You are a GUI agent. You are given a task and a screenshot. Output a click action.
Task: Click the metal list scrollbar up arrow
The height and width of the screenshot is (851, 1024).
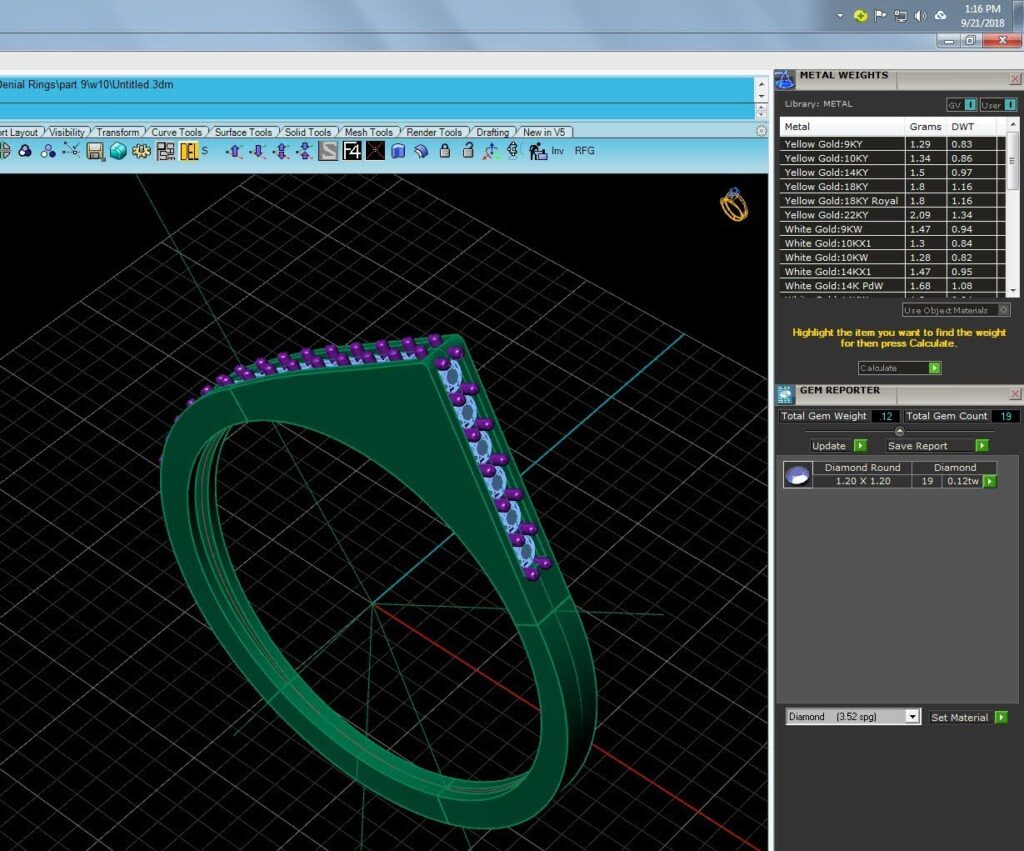(x=1013, y=124)
